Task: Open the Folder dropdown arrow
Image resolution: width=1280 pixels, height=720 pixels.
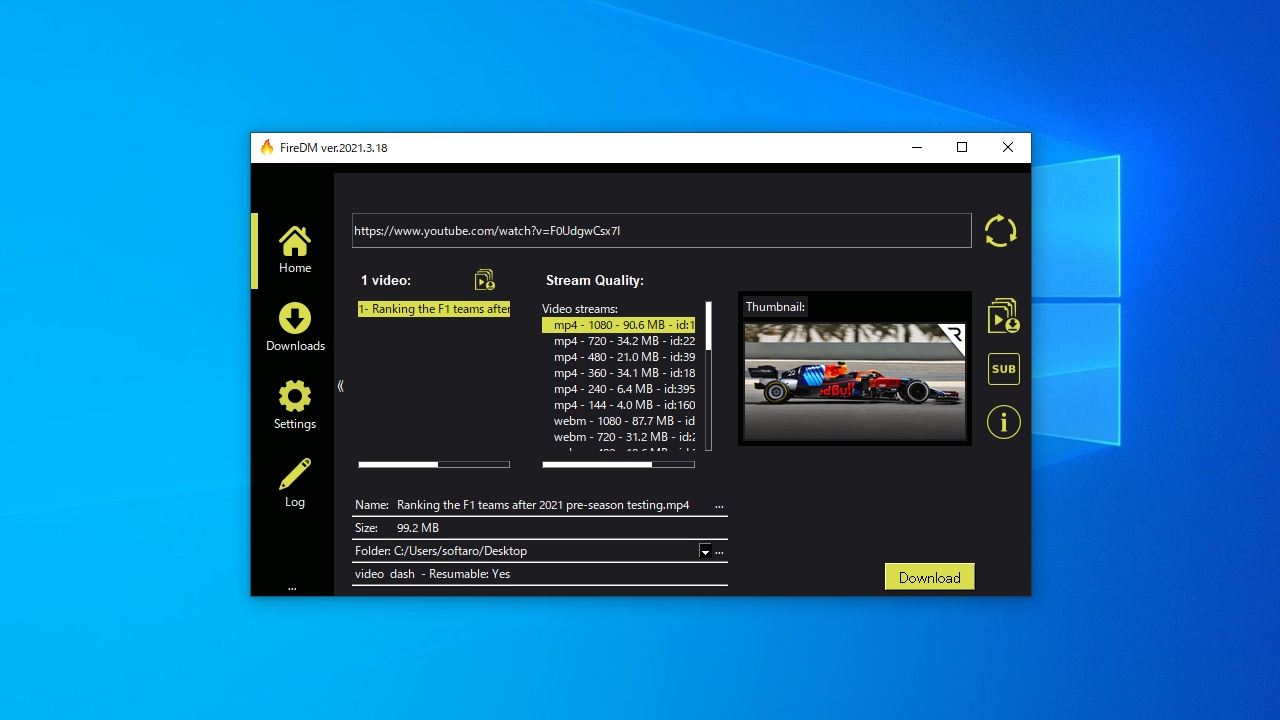Action: pyautogui.click(x=705, y=551)
